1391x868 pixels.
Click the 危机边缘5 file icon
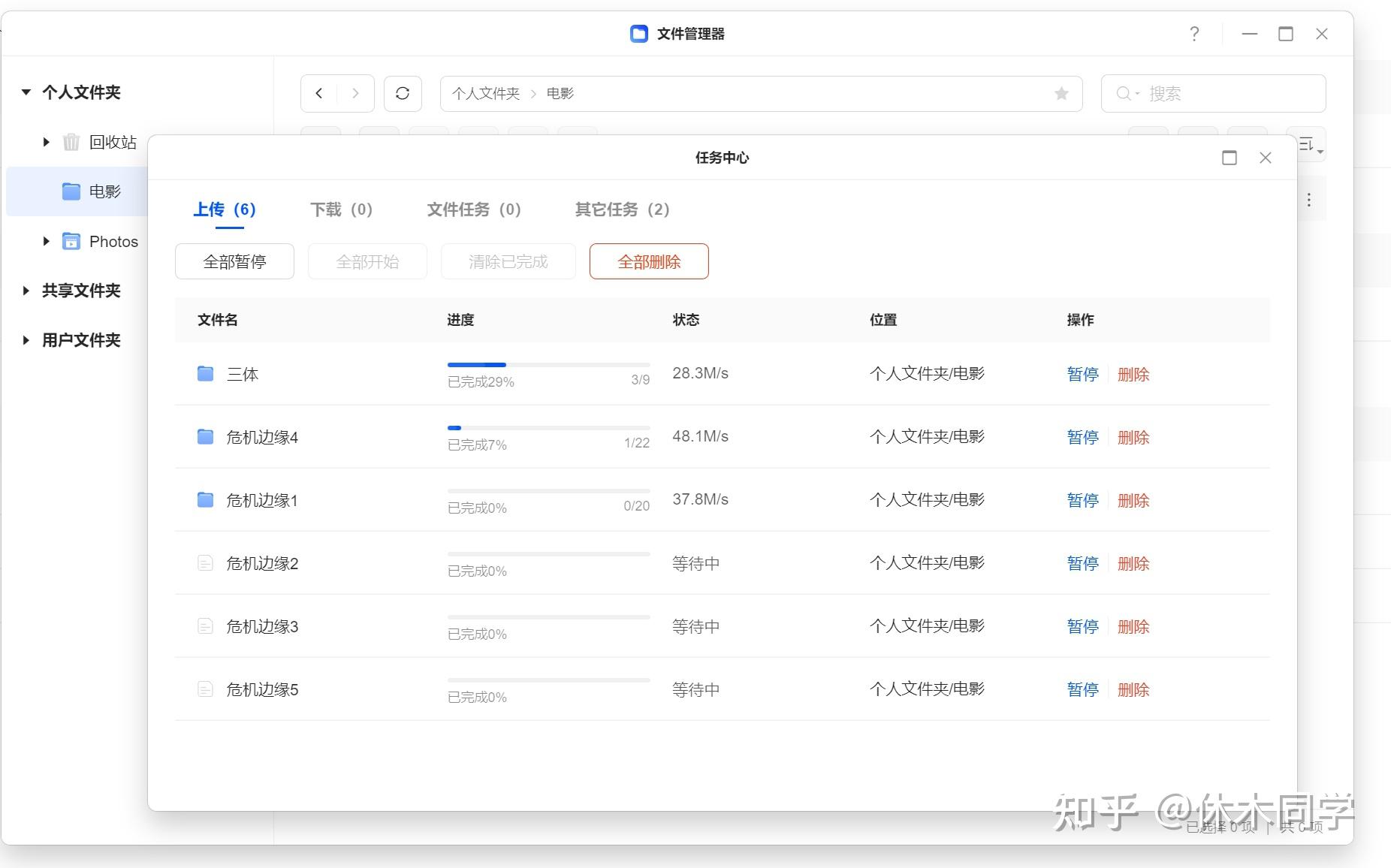click(x=205, y=689)
